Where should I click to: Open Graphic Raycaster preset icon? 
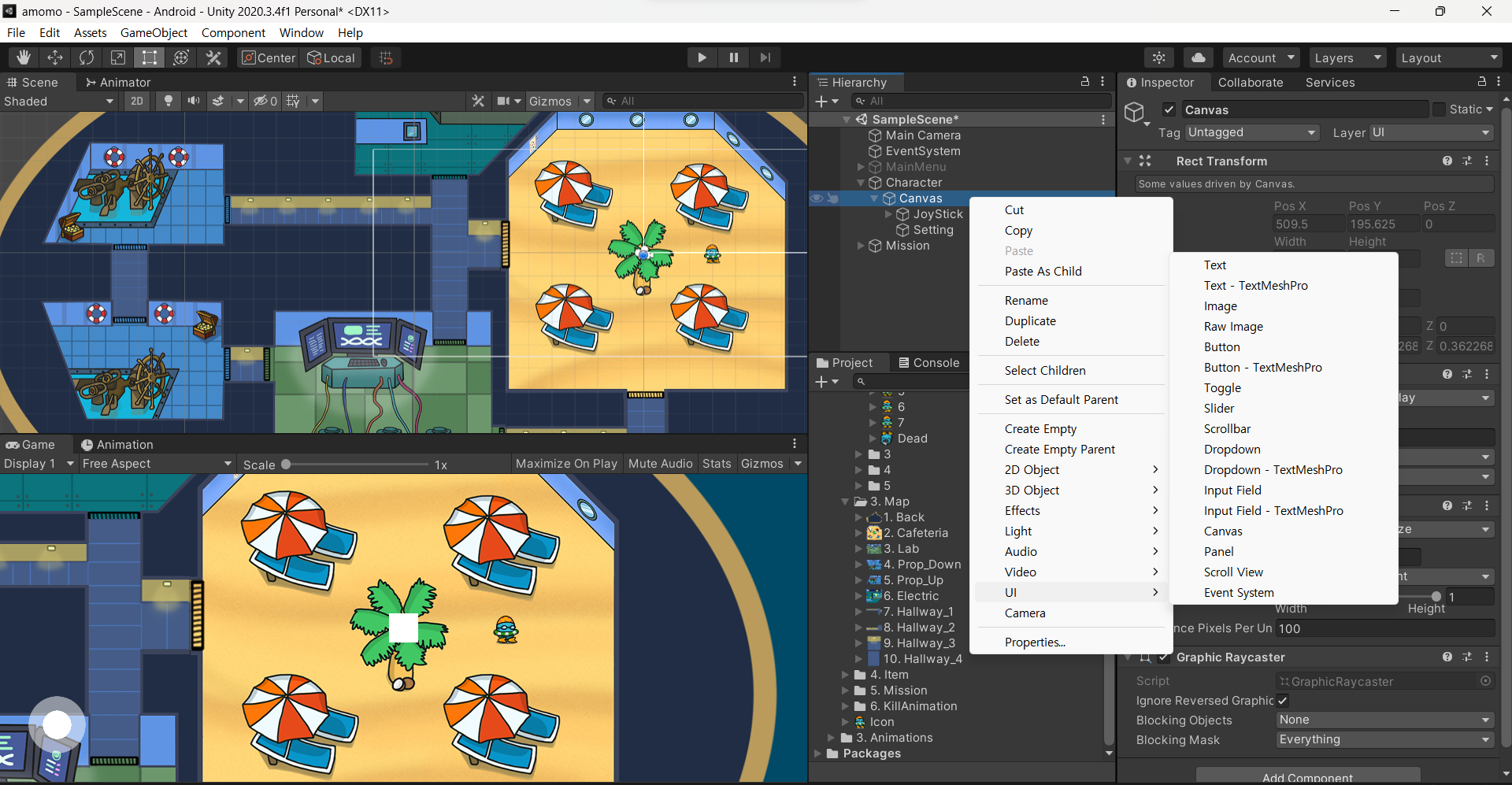1467,657
